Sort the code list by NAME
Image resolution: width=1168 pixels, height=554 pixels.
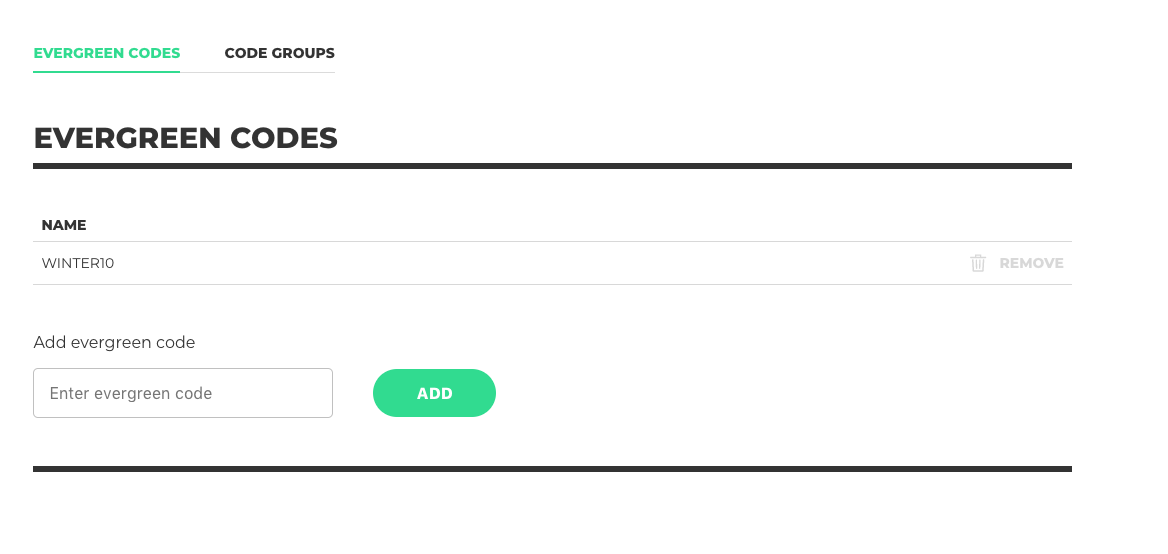[64, 225]
